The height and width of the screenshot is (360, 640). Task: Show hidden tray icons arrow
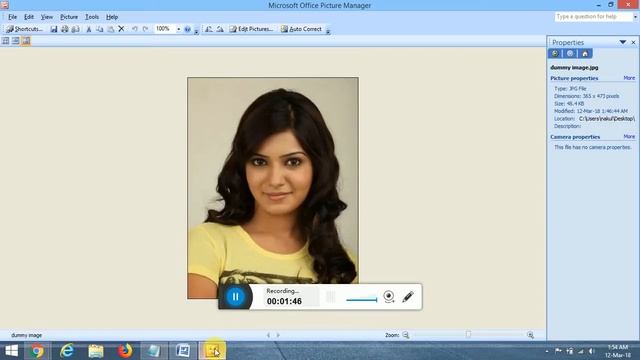tap(547, 351)
